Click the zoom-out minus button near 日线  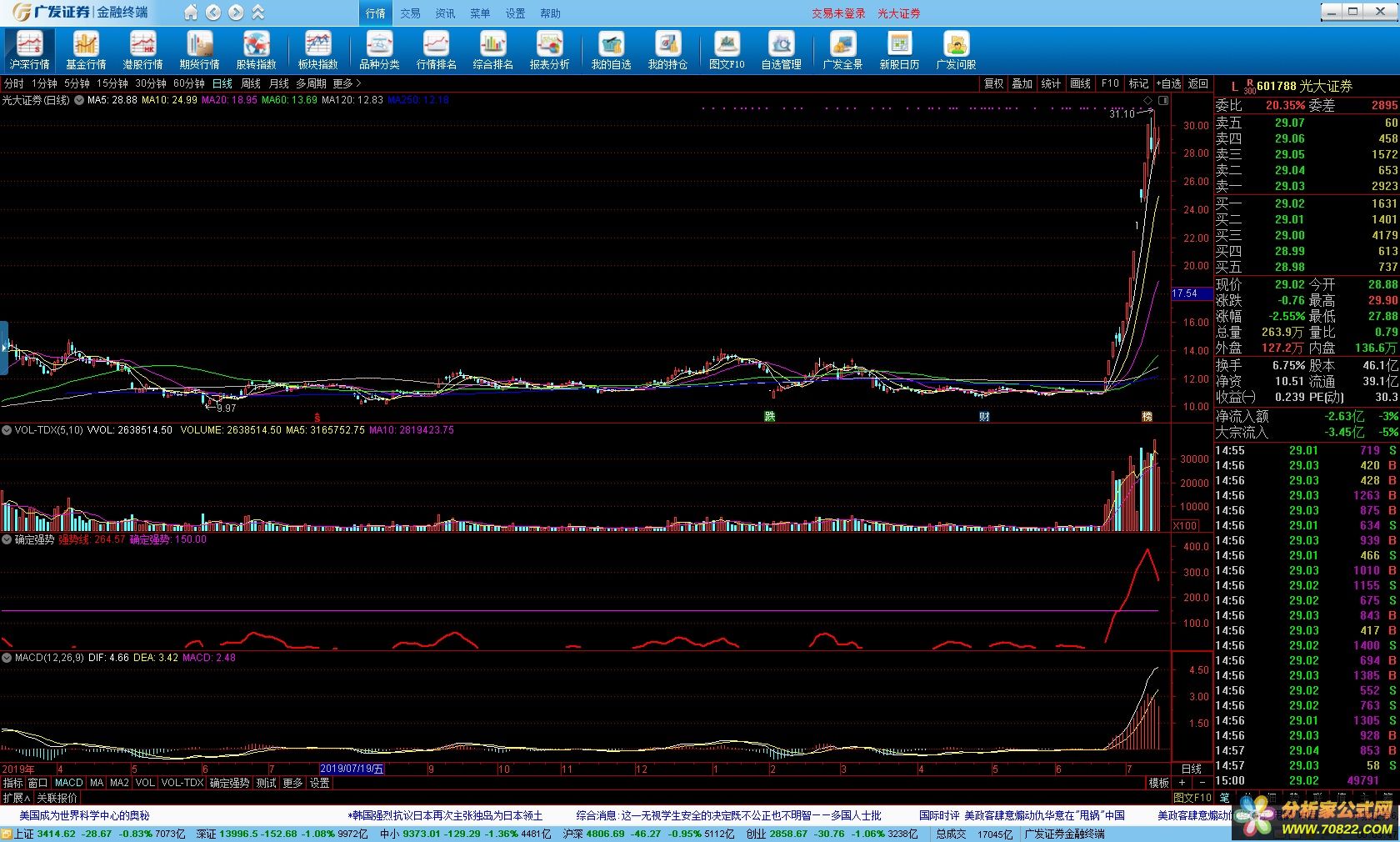pos(1202,783)
